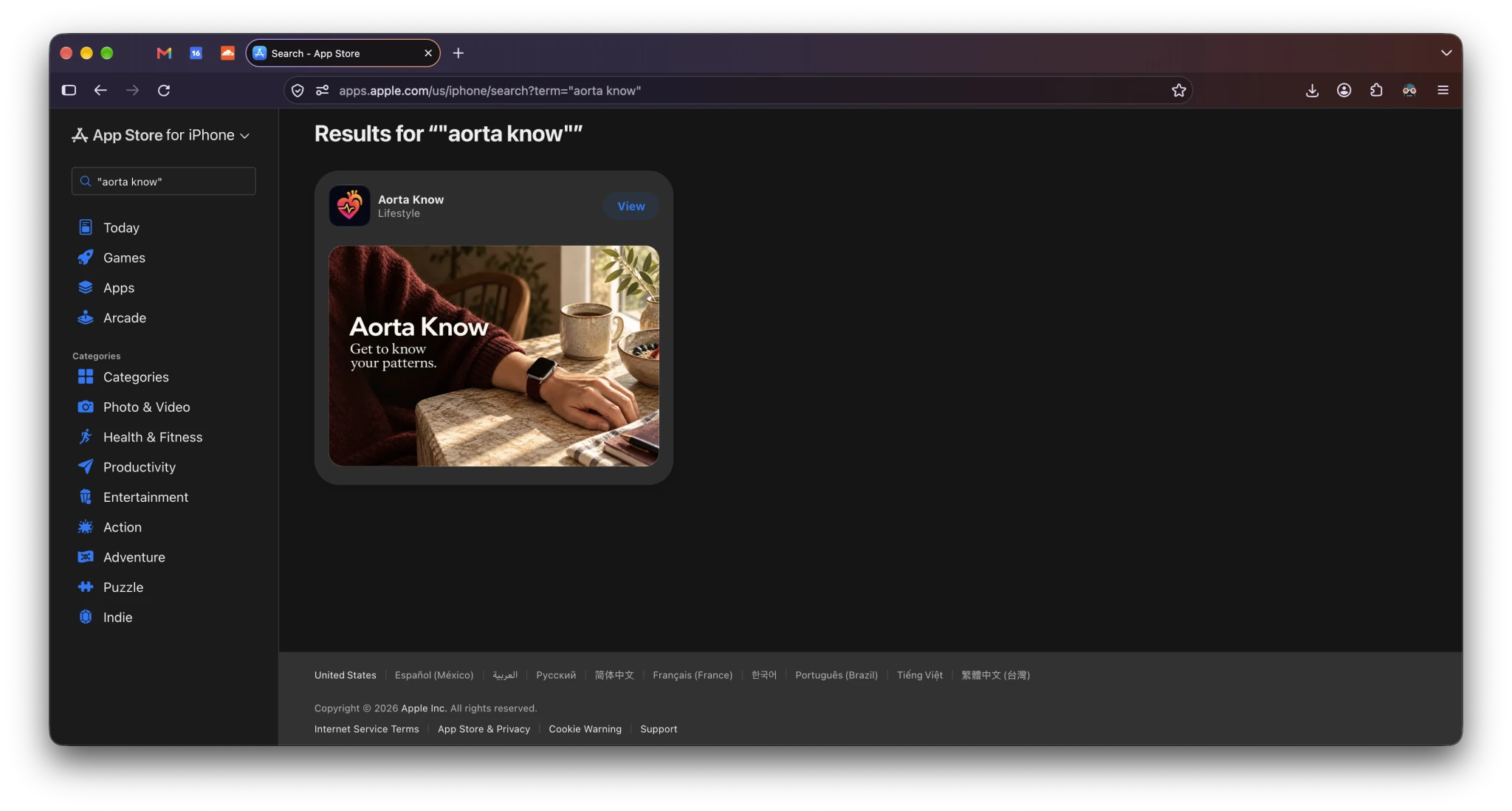Image resolution: width=1512 pixels, height=811 pixels.
Task: Open the orange cloud pinned tab
Action: (227, 53)
